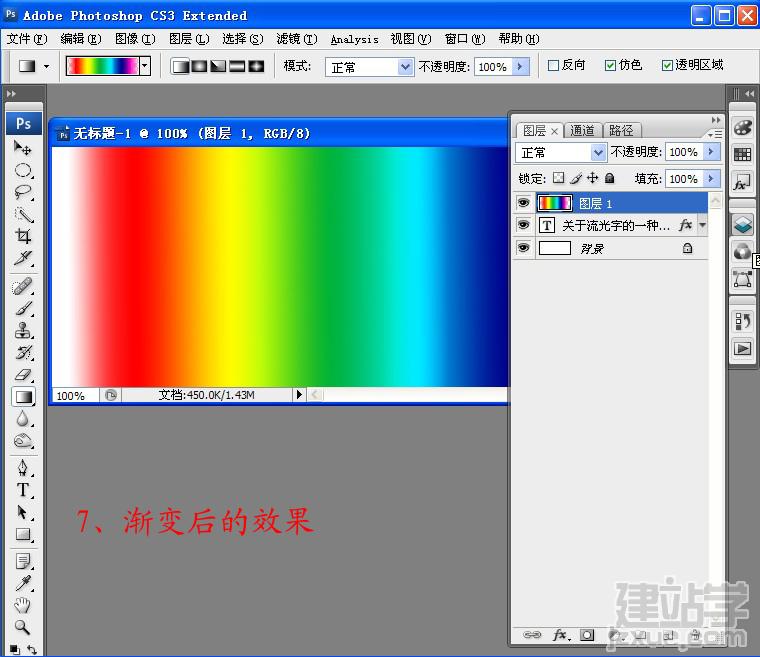Toggle the Dither (仿色) checkbox

(x=610, y=65)
